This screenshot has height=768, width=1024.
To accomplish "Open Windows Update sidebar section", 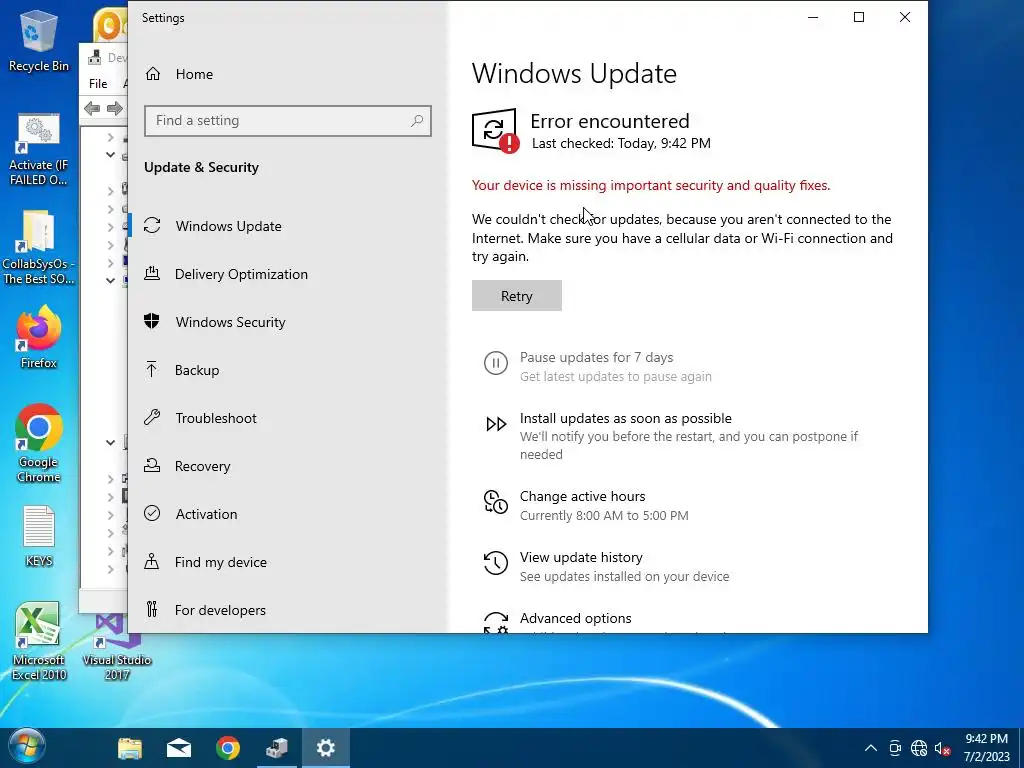I will coord(287,226).
